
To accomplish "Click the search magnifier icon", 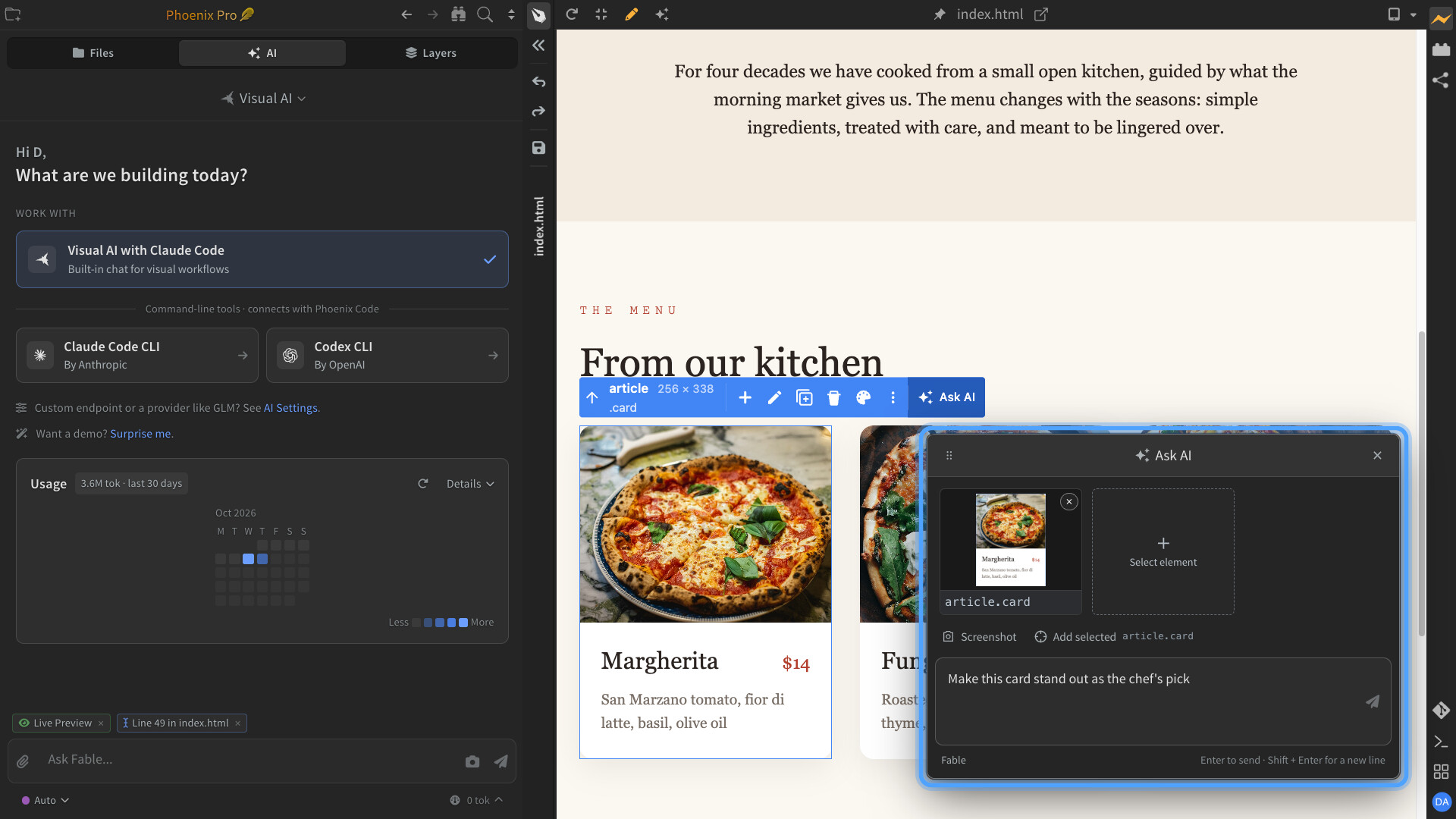I will point(485,14).
